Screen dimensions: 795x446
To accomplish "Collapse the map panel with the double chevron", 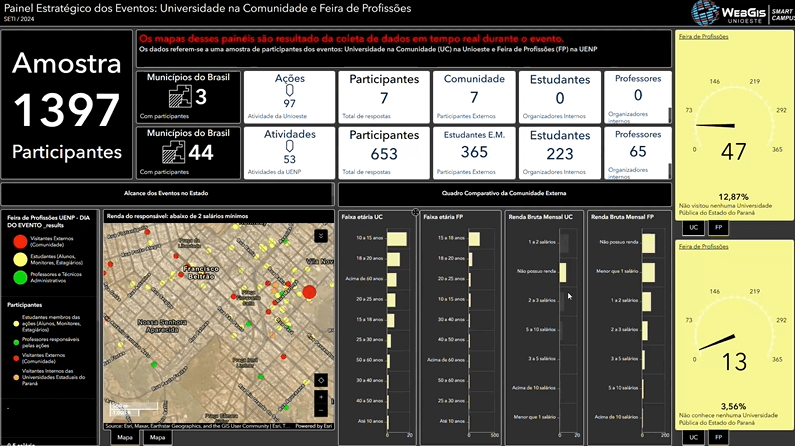I will click(321, 236).
